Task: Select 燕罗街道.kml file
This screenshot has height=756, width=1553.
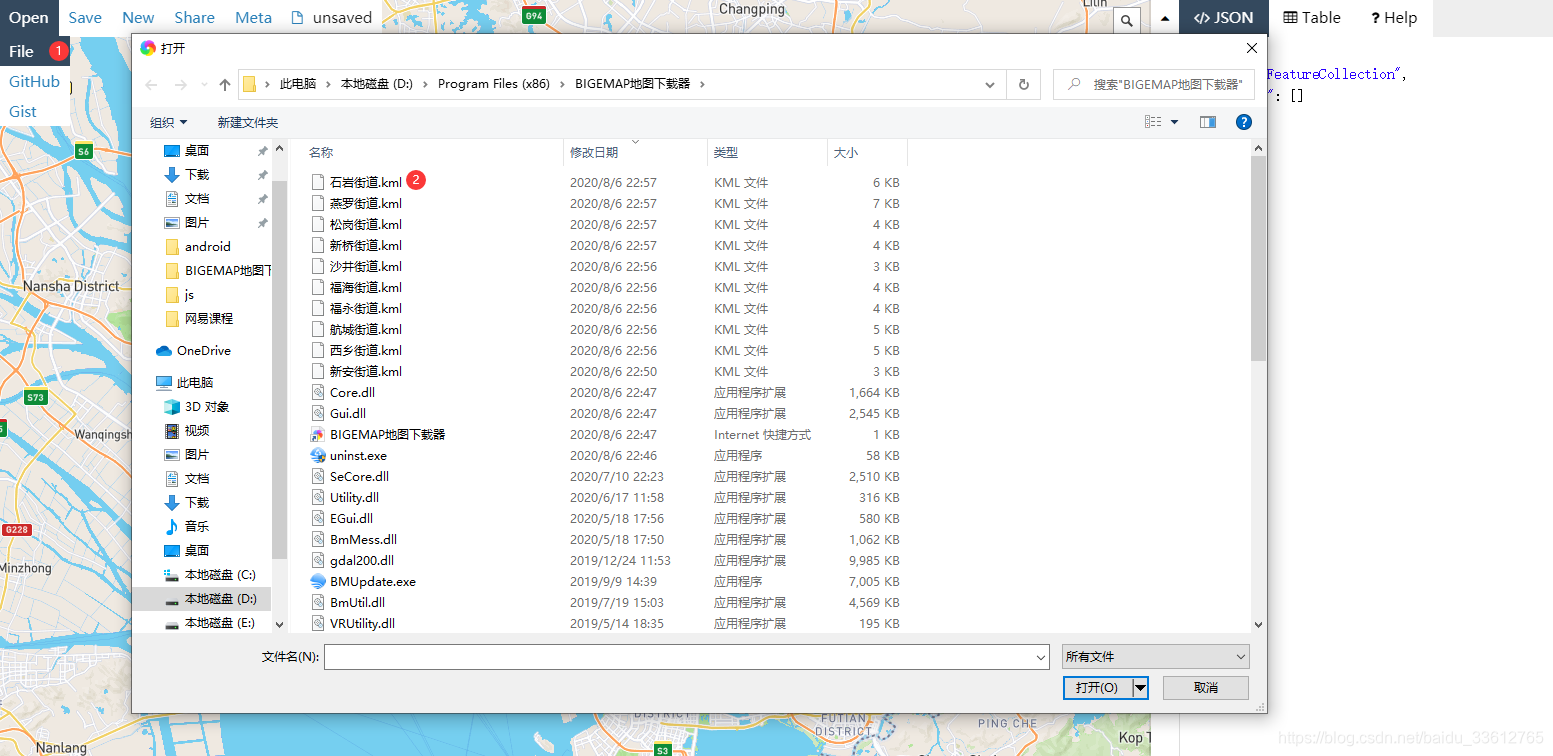Action: point(366,203)
